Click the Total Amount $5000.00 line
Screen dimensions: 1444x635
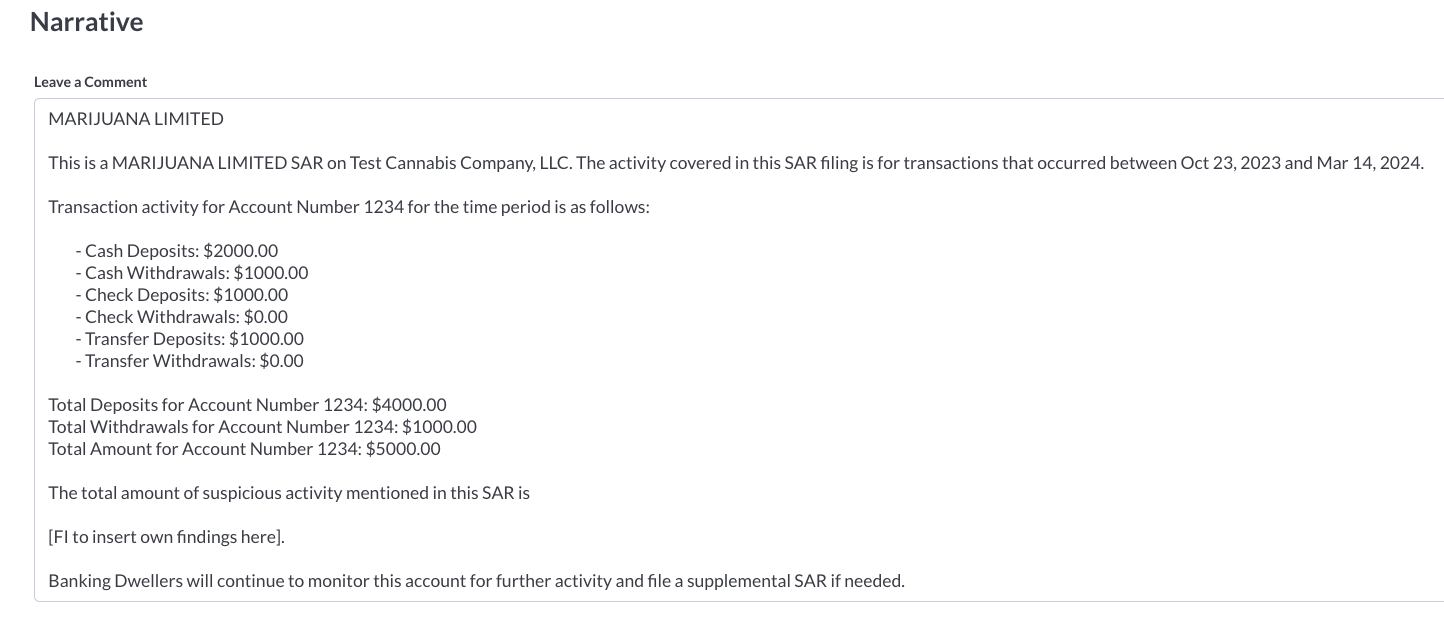tap(244, 448)
